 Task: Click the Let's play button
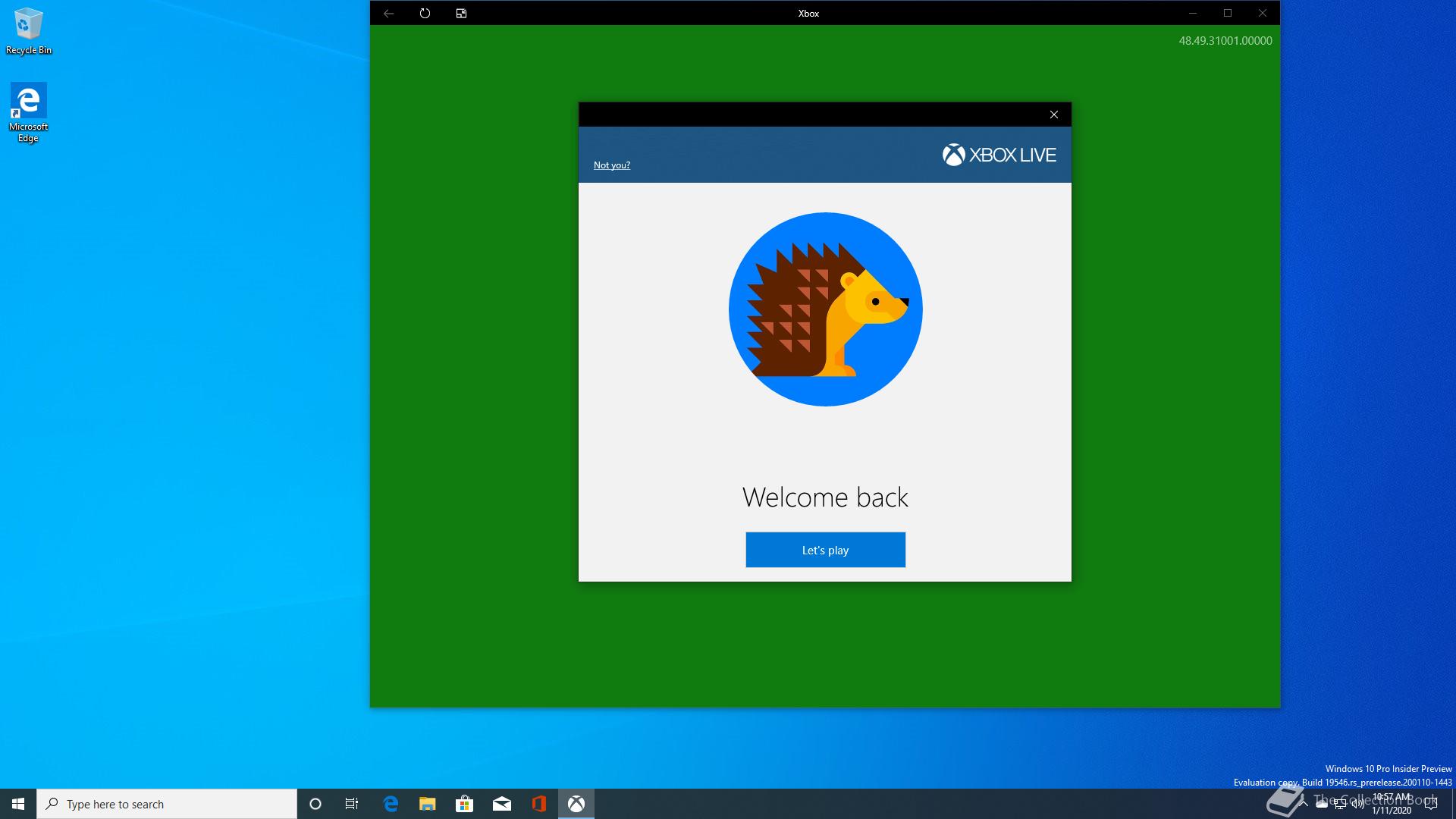click(x=825, y=550)
